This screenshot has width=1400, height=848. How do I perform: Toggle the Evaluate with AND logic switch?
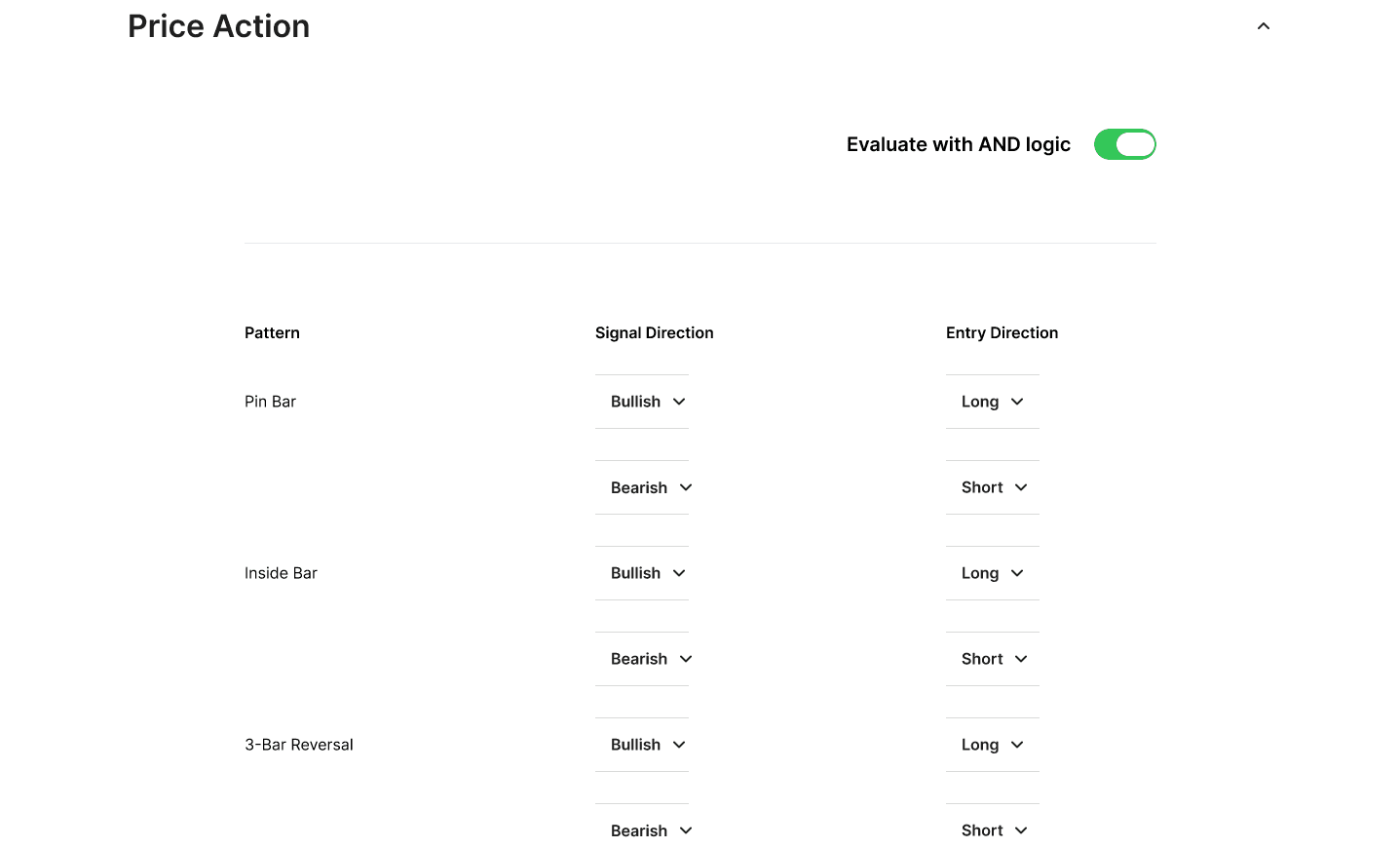[1124, 144]
